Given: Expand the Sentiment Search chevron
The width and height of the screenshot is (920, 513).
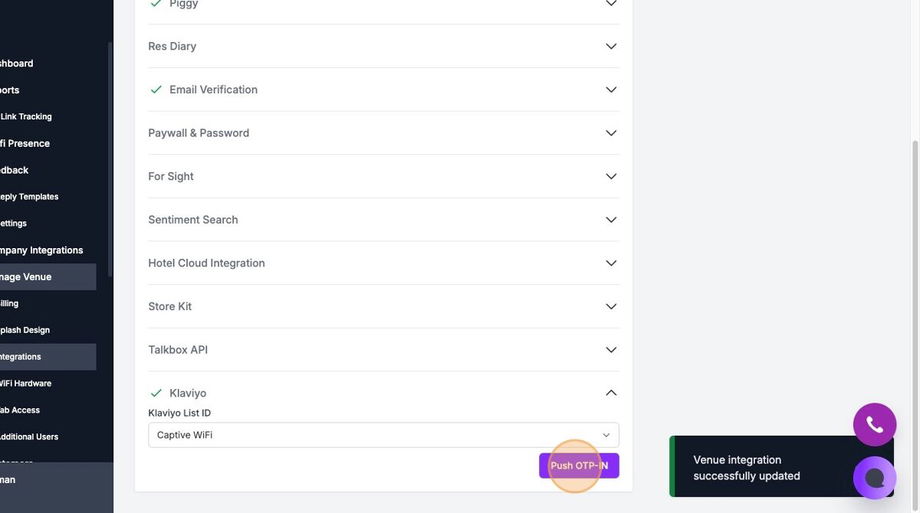Looking at the screenshot, I should [611, 220].
